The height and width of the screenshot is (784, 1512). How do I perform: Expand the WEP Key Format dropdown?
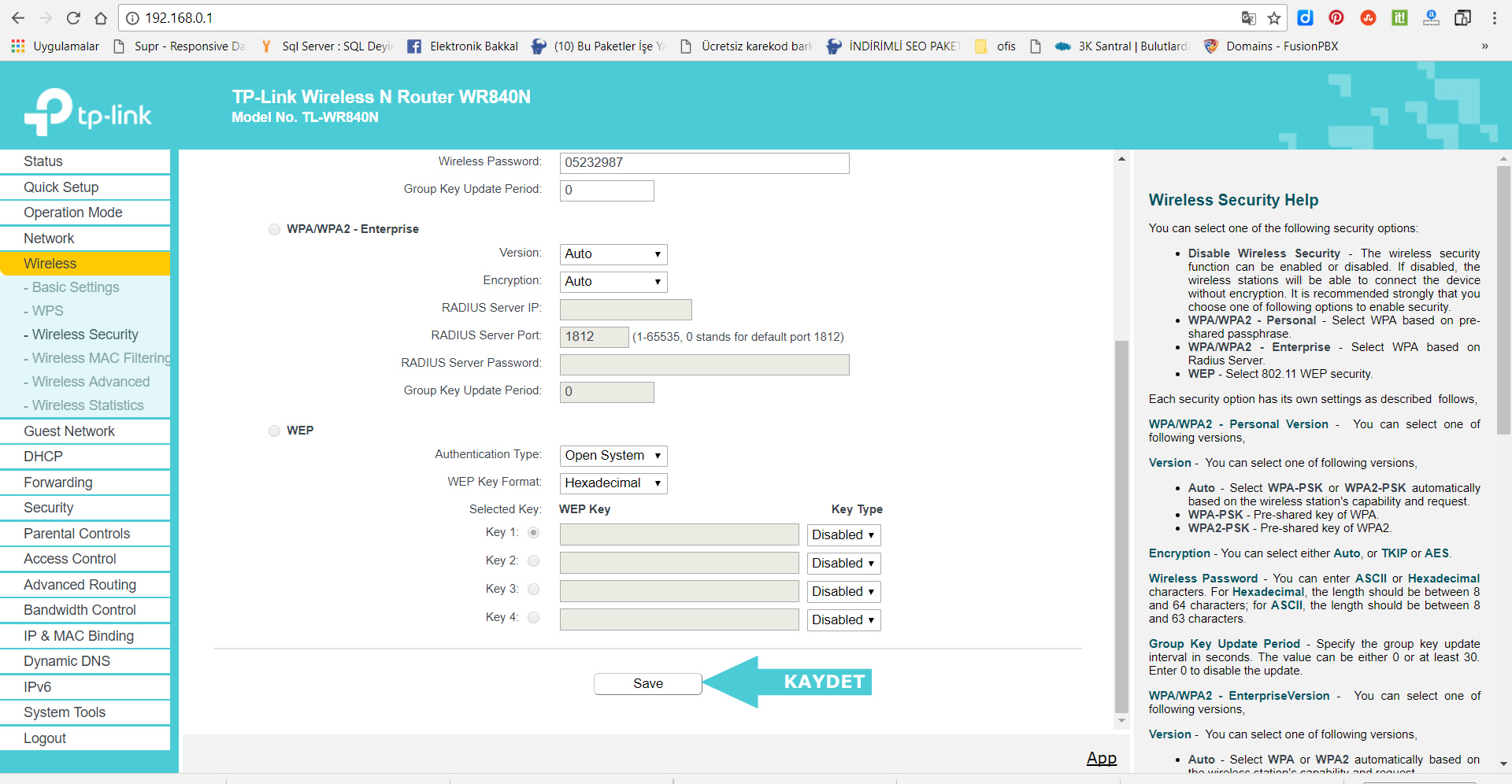click(x=613, y=483)
